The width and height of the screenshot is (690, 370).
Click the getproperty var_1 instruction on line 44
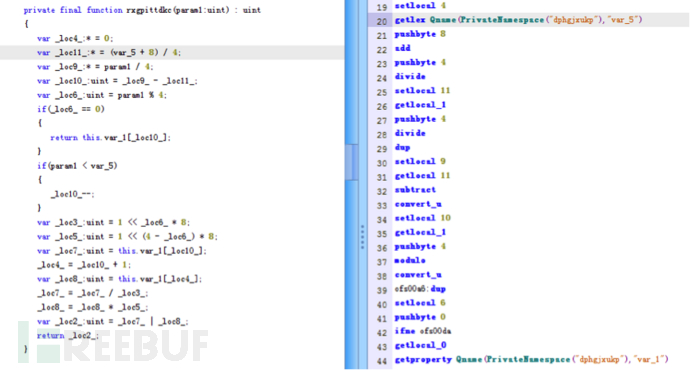(x=531, y=359)
